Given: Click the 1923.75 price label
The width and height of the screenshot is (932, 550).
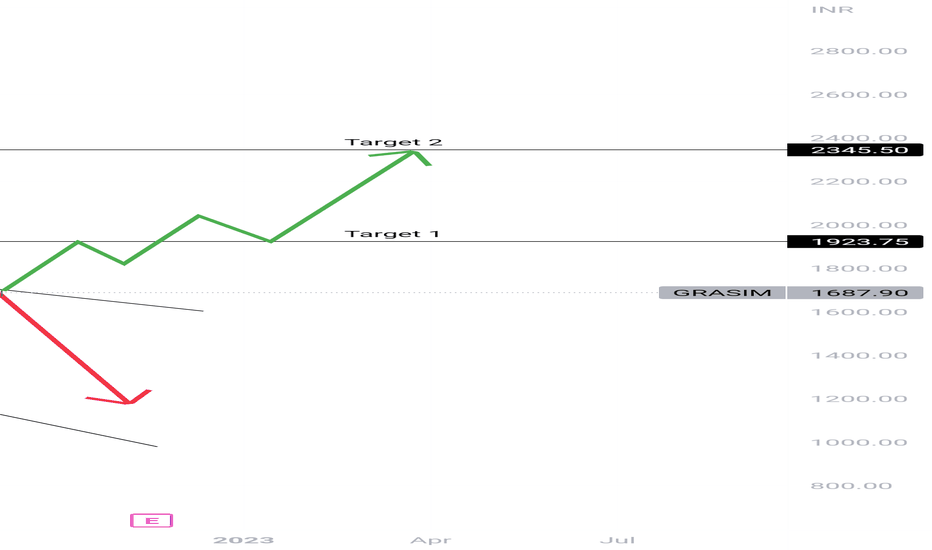Looking at the screenshot, I should click(x=855, y=241).
